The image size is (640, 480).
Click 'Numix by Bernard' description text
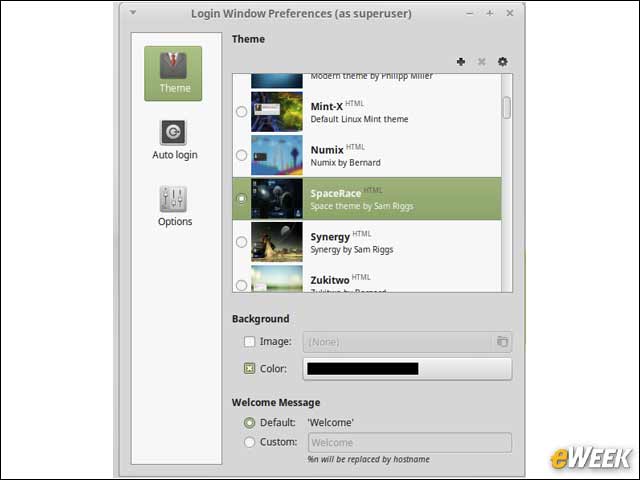coord(345,163)
